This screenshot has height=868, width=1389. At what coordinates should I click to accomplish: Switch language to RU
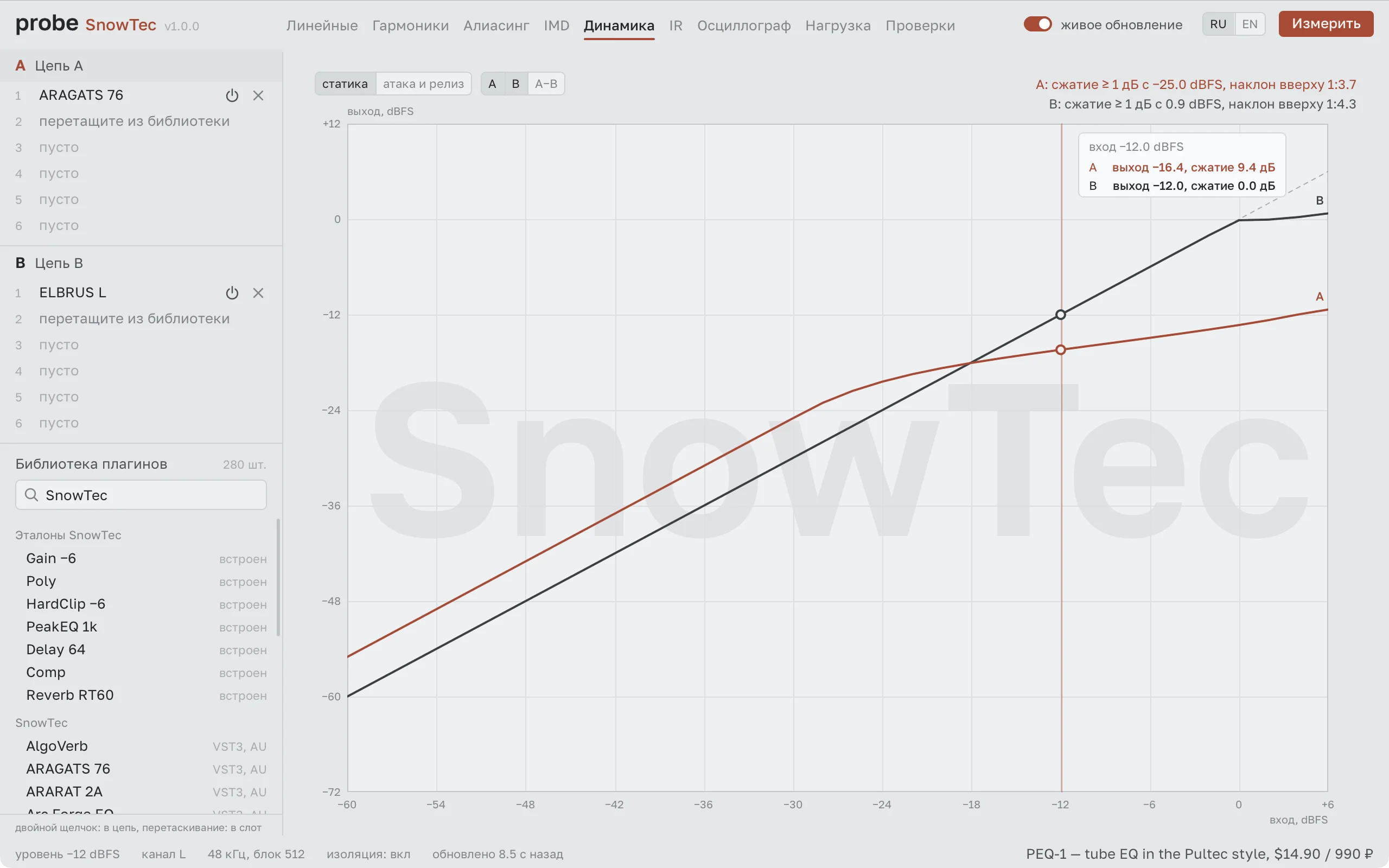(1218, 24)
